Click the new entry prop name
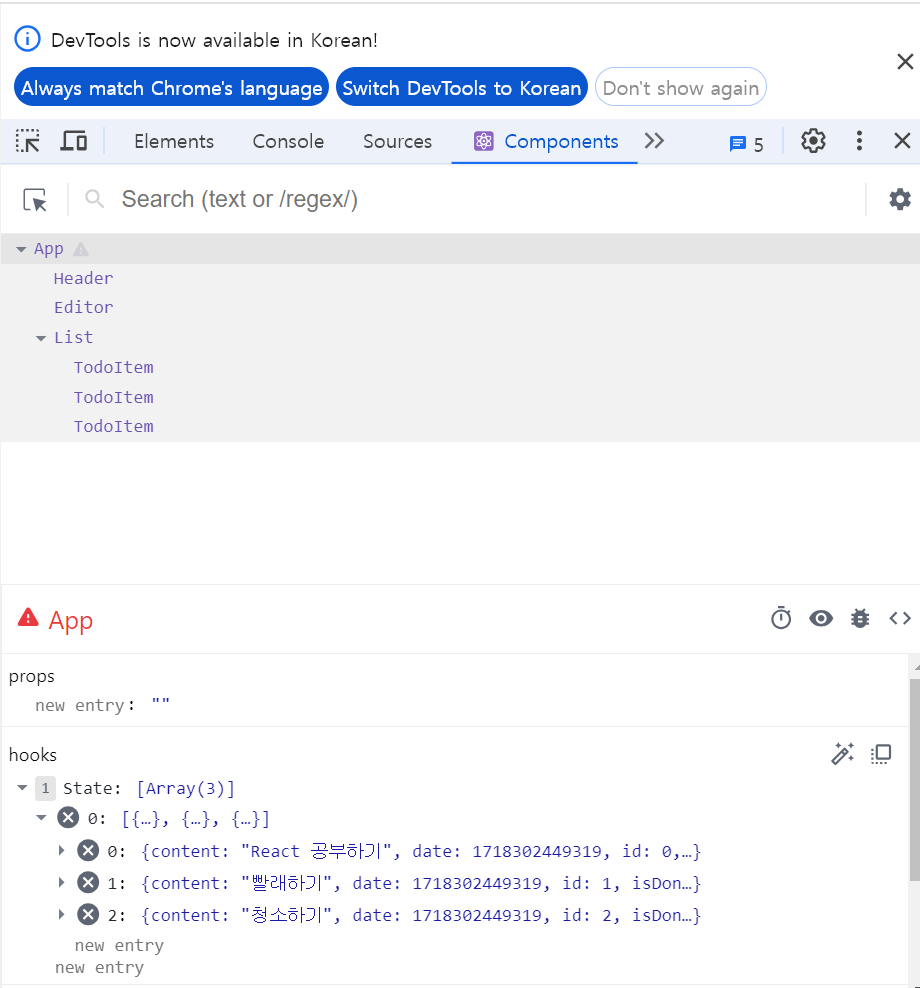This screenshot has width=920, height=988. point(79,705)
